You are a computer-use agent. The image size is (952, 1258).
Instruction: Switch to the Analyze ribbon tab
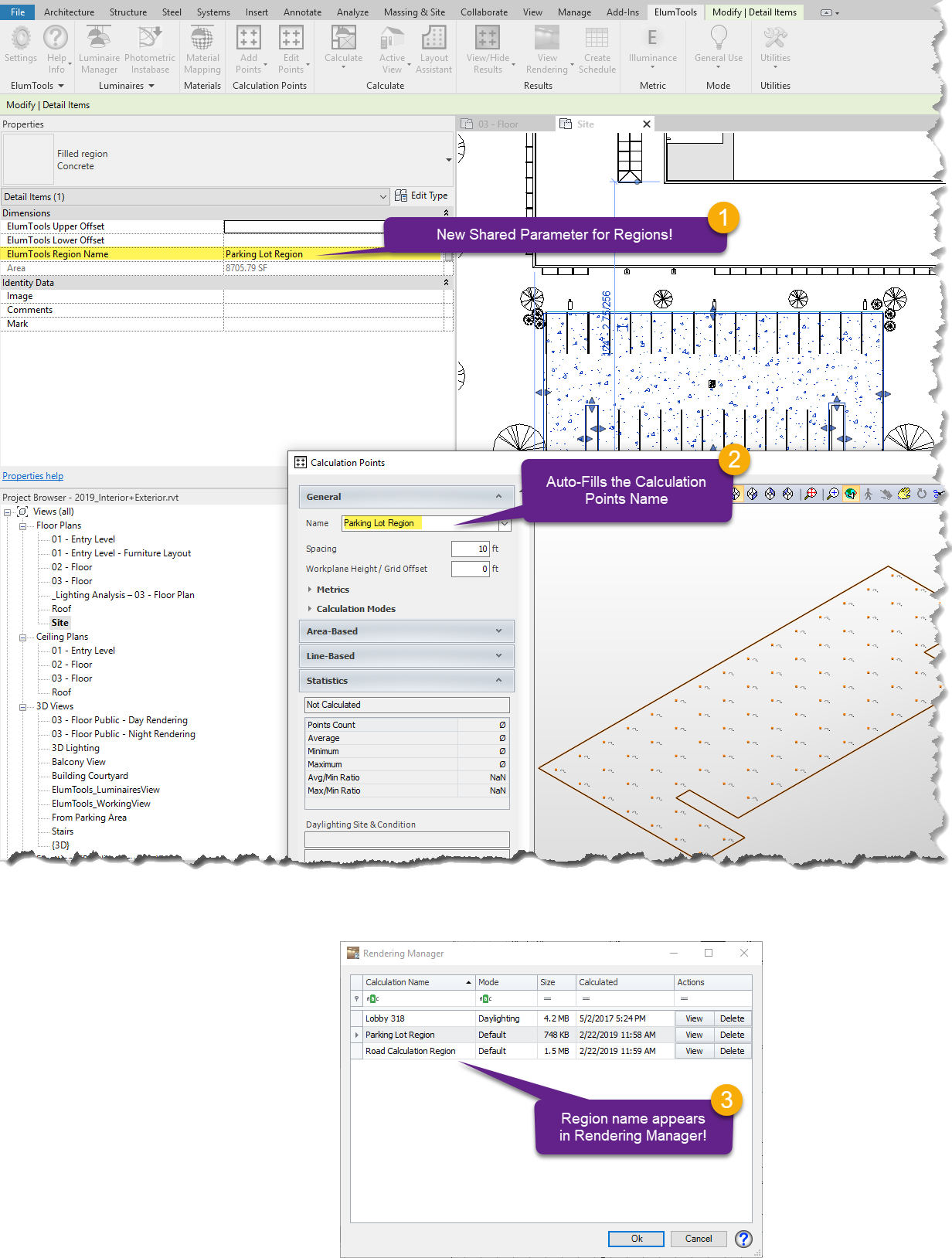[x=352, y=12]
